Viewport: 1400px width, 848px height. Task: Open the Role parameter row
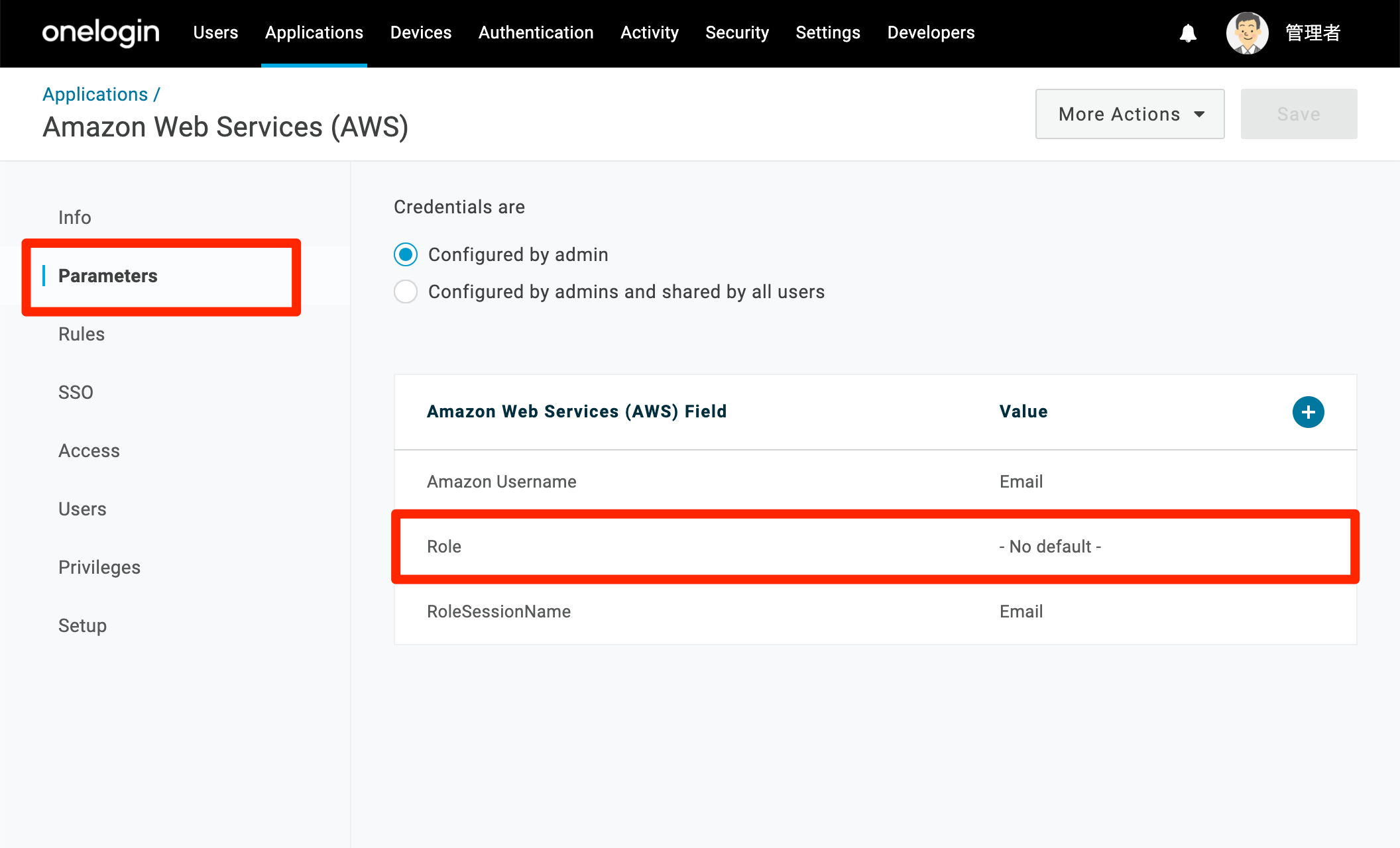click(x=875, y=547)
